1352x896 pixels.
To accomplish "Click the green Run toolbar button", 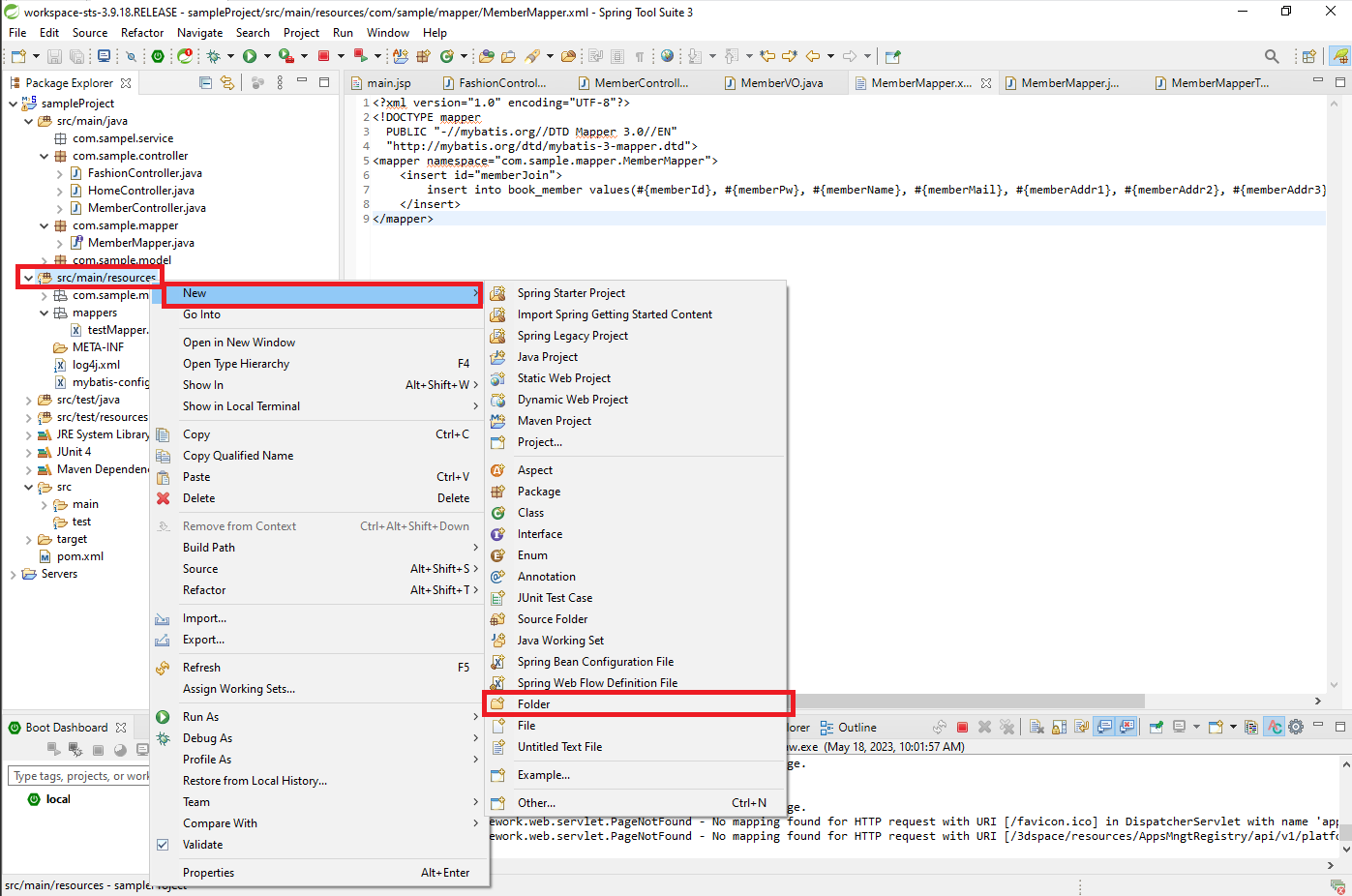I will 250,56.
